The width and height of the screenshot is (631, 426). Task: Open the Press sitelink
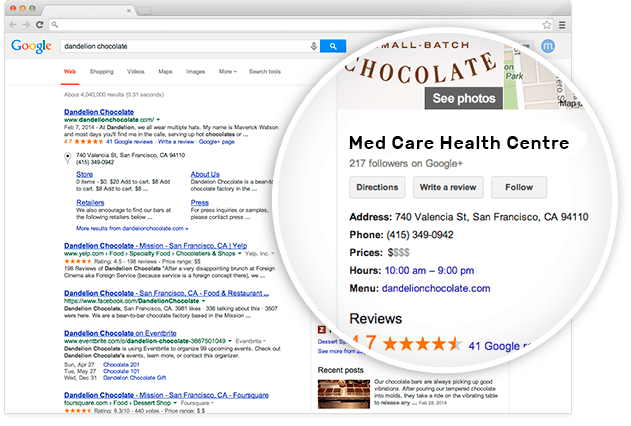pos(200,202)
